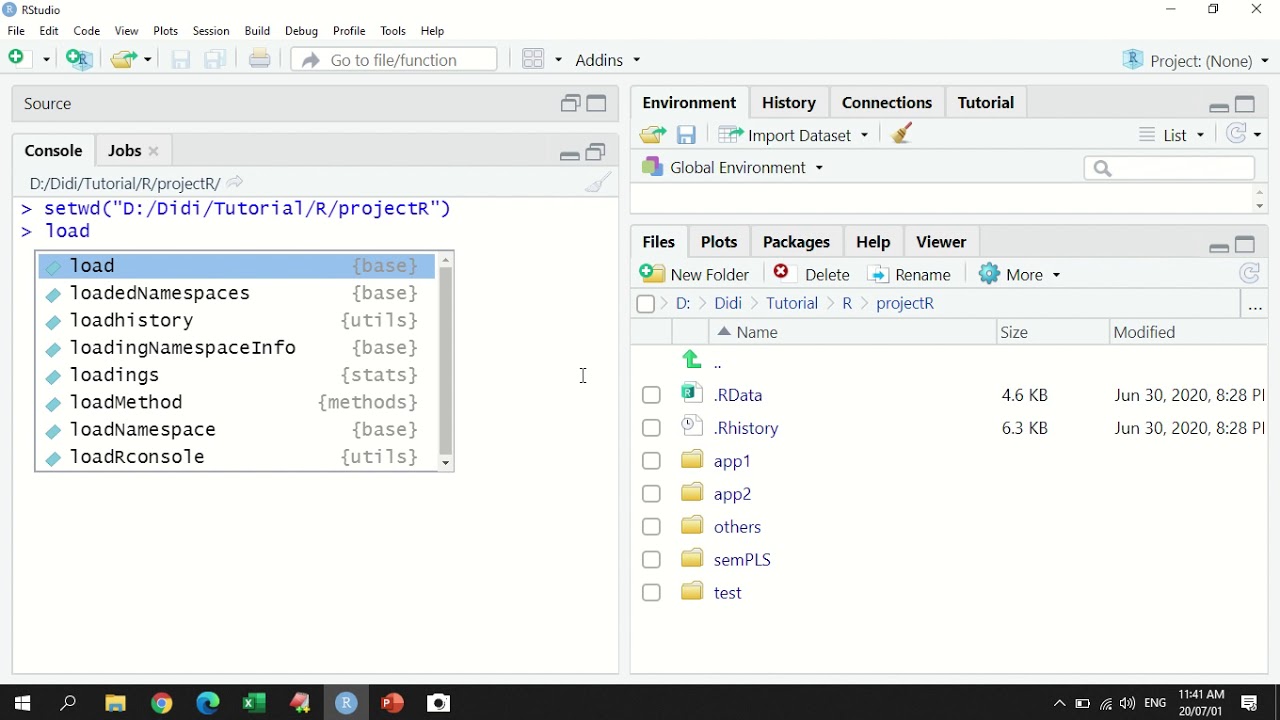Check the semPLS folder checkbox
The width and height of the screenshot is (1280, 720).
coord(651,560)
